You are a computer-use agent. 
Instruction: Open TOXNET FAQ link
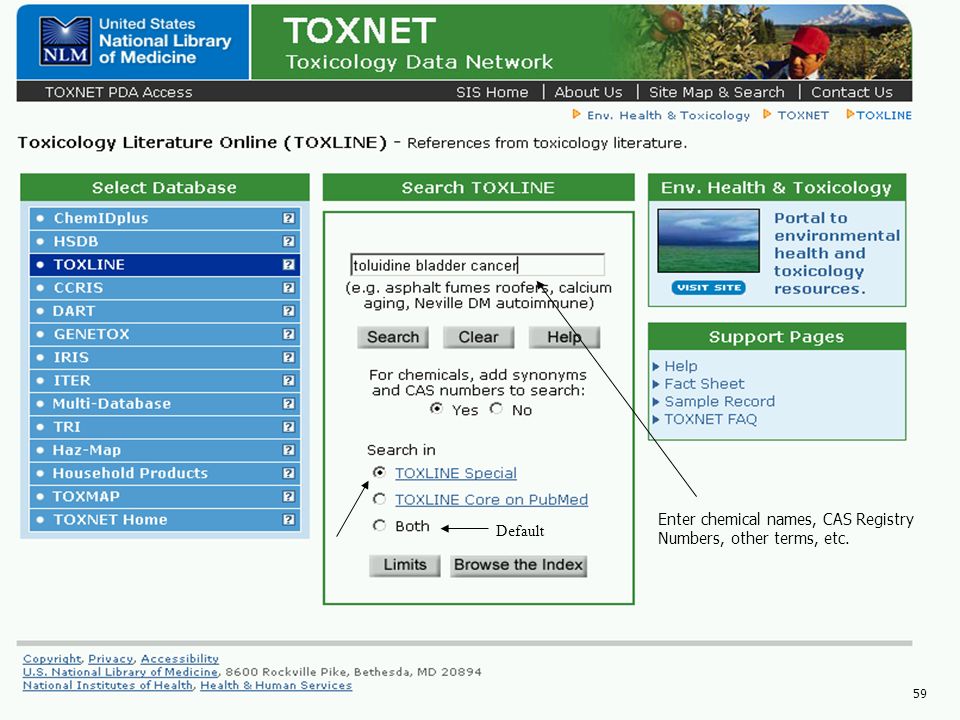710,419
